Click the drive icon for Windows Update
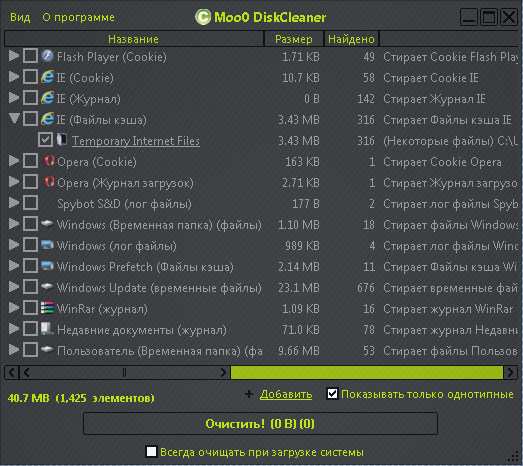The width and height of the screenshot is (523, 466). pos(47,286)
